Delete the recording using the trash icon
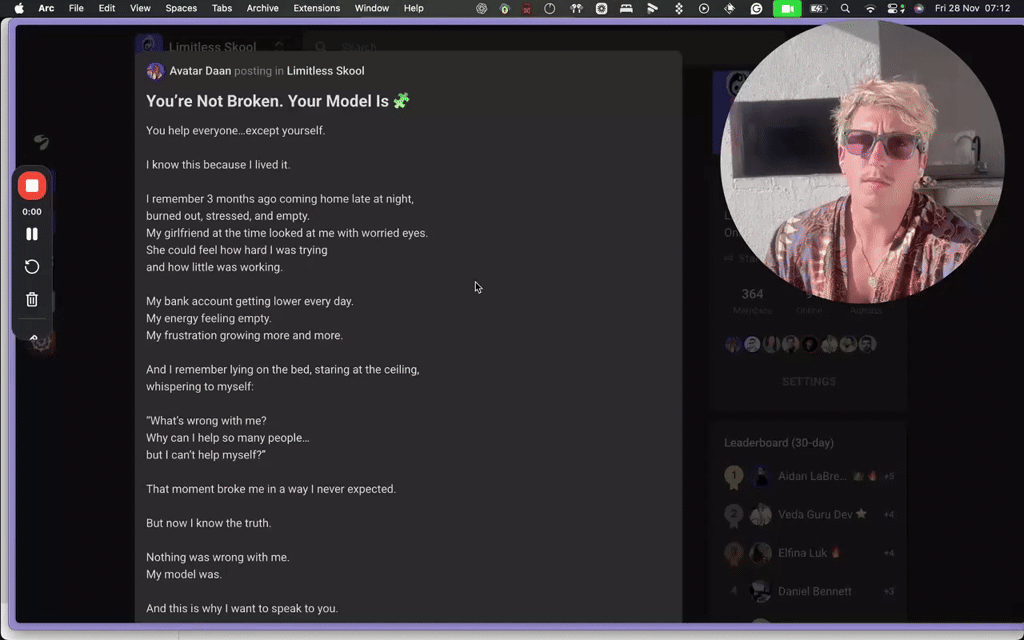This screenshot has width=1024, height=640. click(31, 299)
